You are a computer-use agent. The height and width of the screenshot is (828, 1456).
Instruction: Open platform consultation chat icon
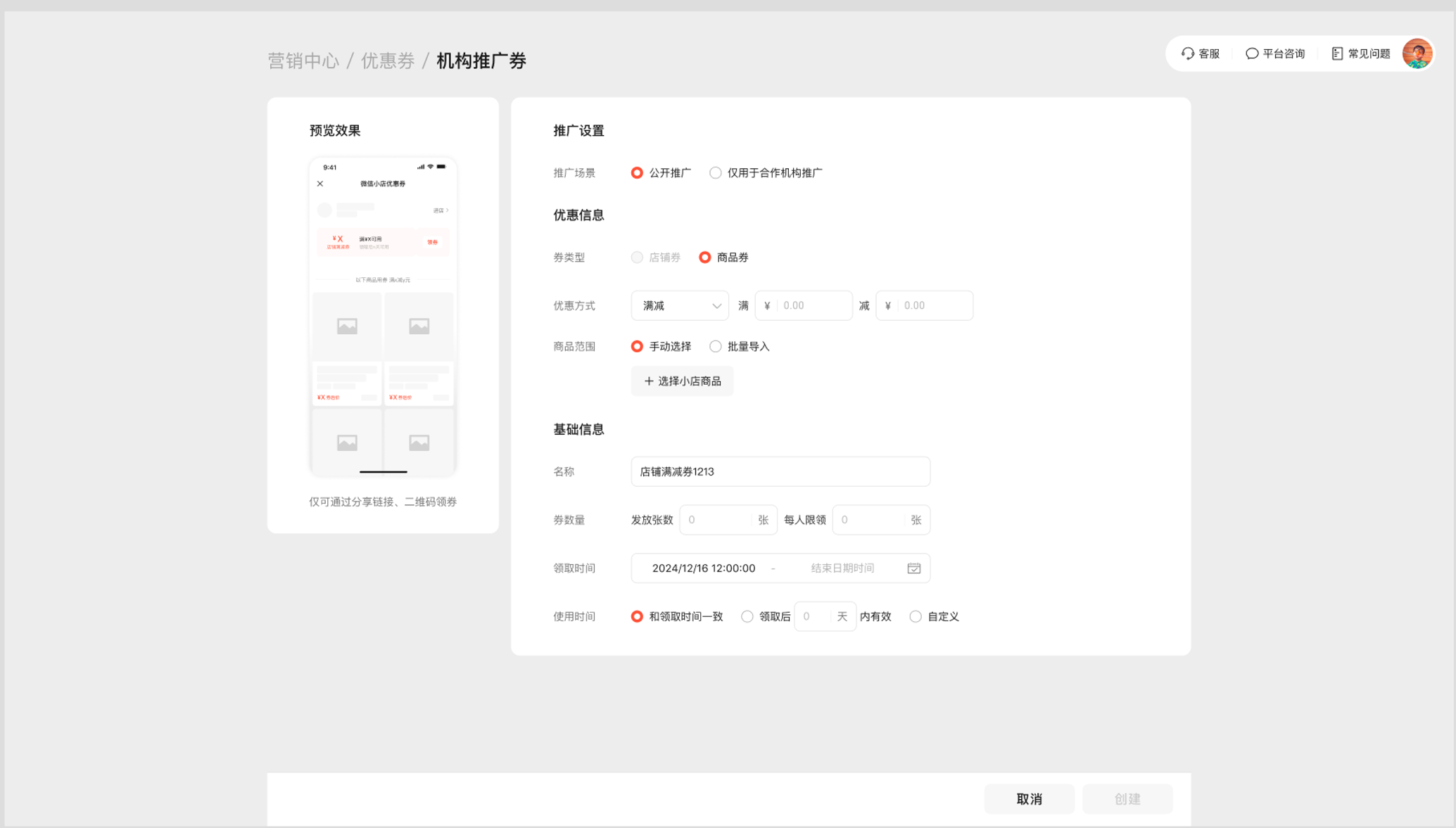point(1251,53)
